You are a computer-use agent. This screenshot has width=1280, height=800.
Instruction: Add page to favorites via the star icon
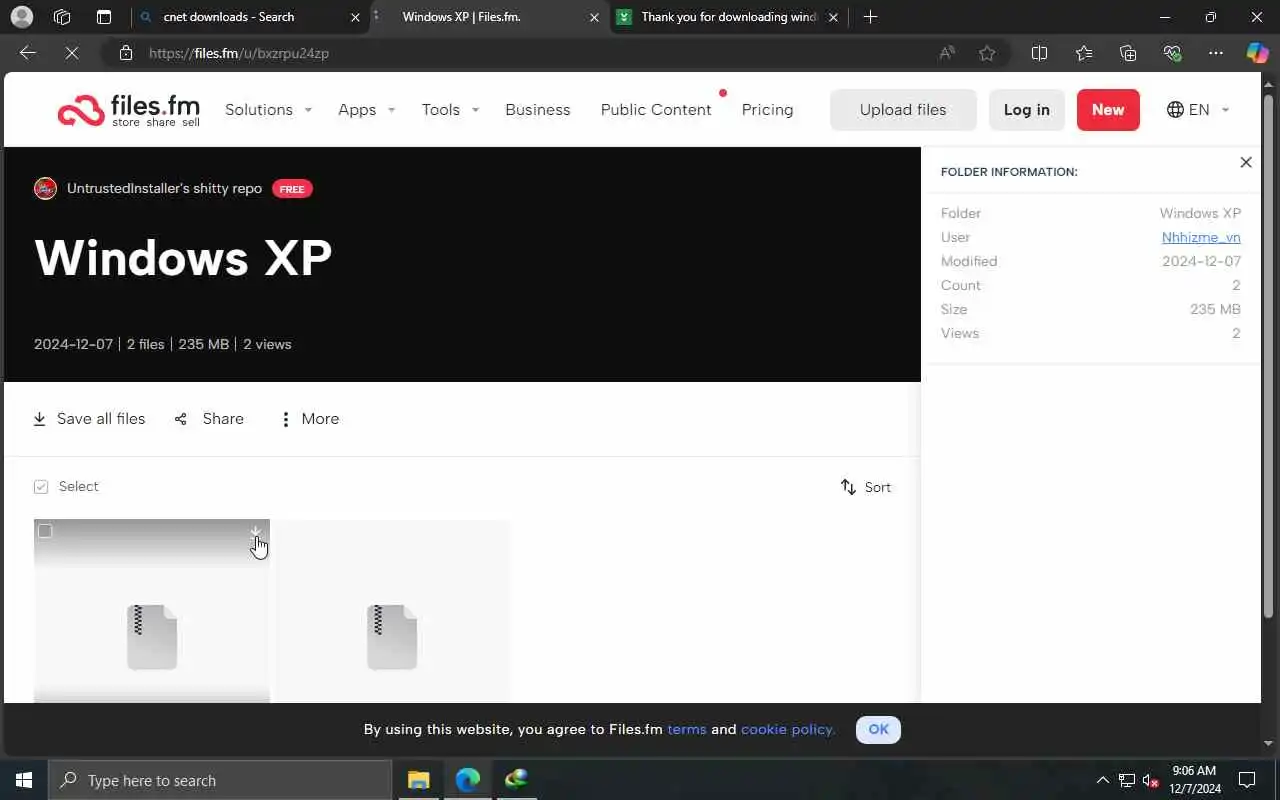(987, 53)
